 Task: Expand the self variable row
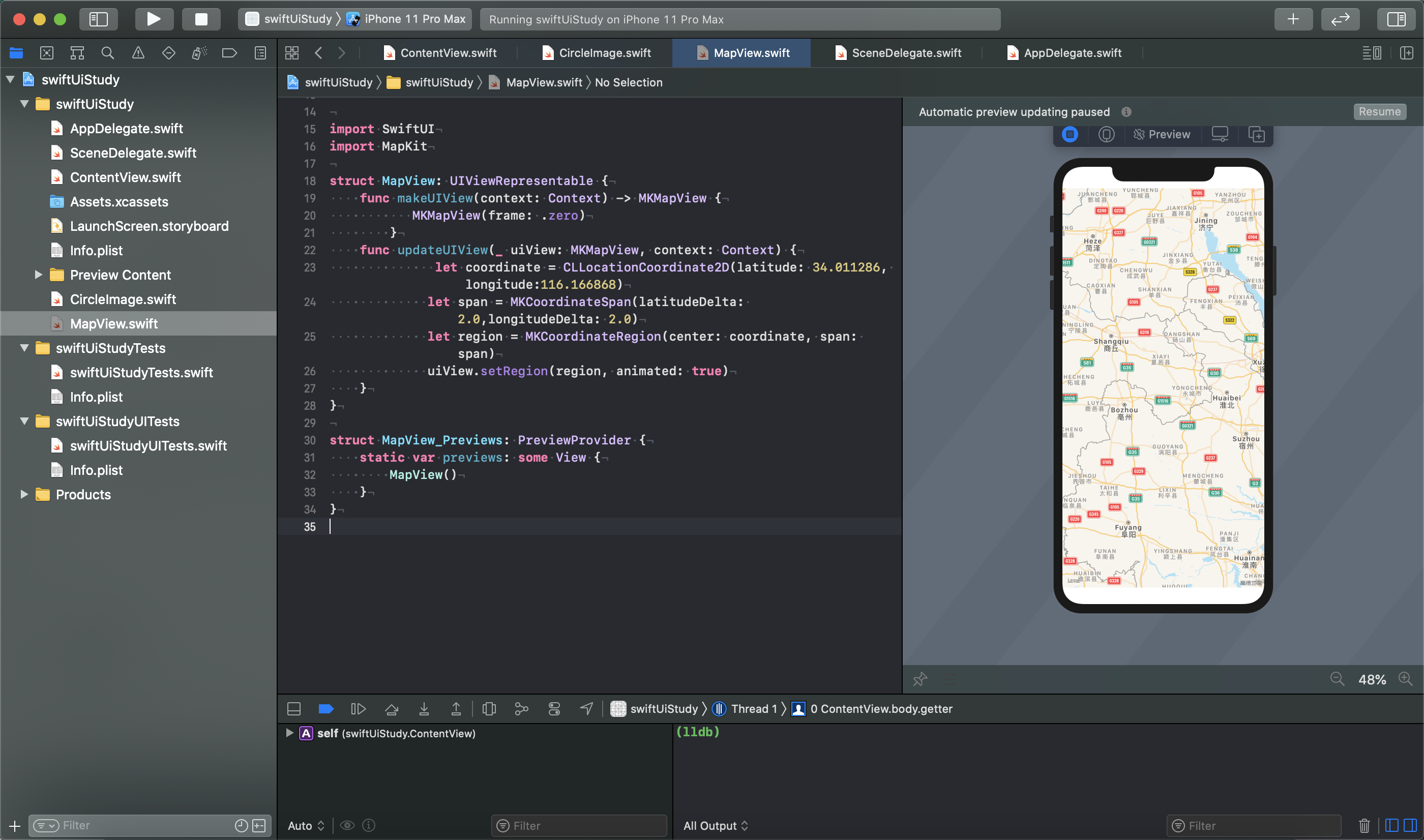[290, 733]
